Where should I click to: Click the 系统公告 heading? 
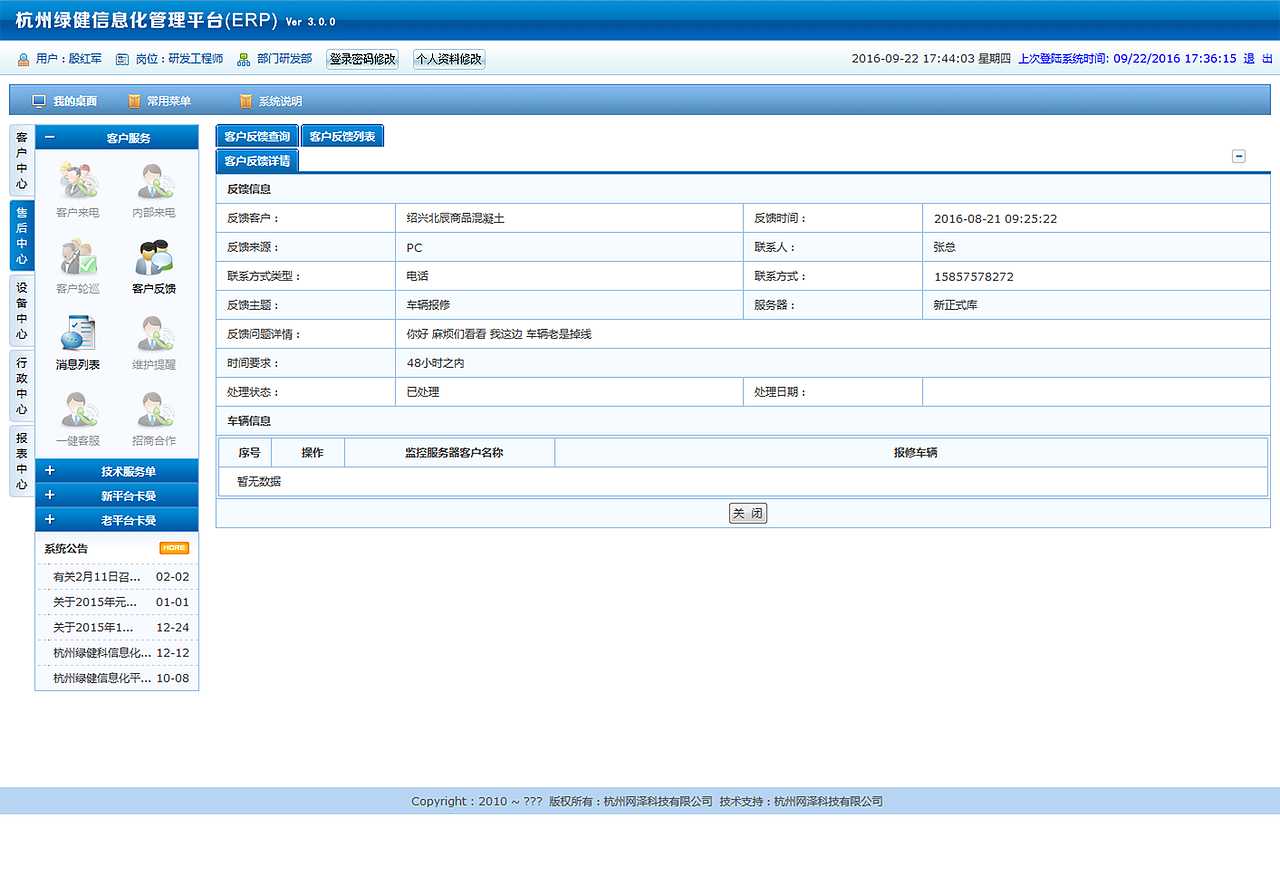(x=66, y=548)
